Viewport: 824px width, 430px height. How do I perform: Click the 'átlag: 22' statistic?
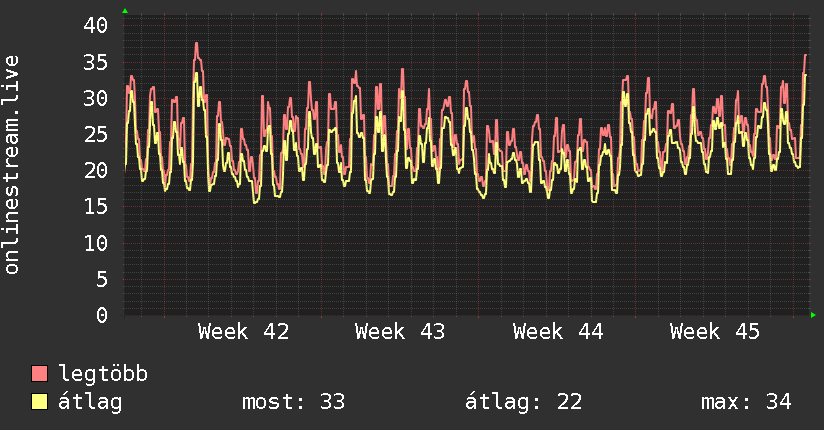click(x=523, y=402)
